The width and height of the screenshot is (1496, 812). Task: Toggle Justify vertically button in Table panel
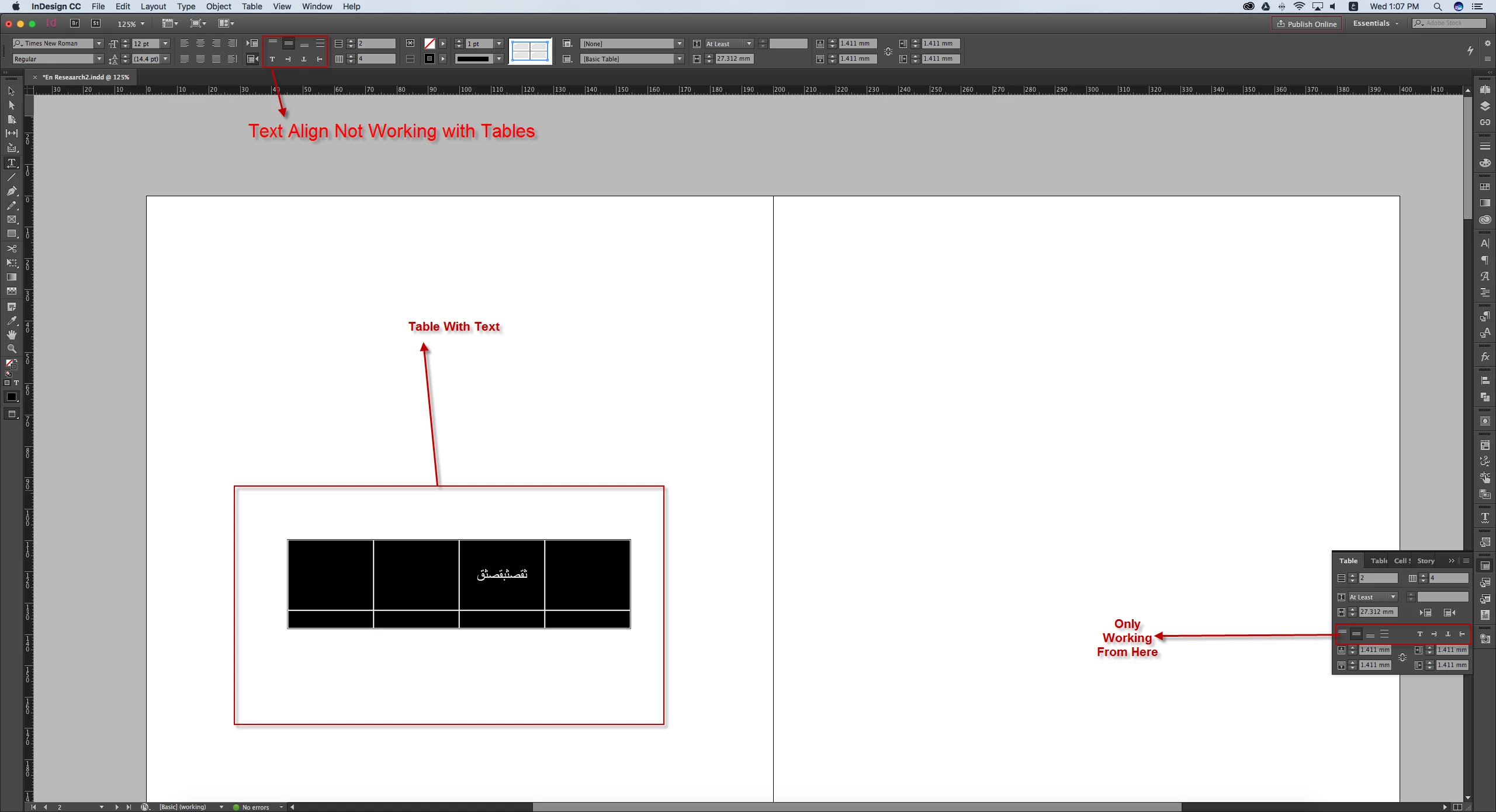tap(1384, 634)
